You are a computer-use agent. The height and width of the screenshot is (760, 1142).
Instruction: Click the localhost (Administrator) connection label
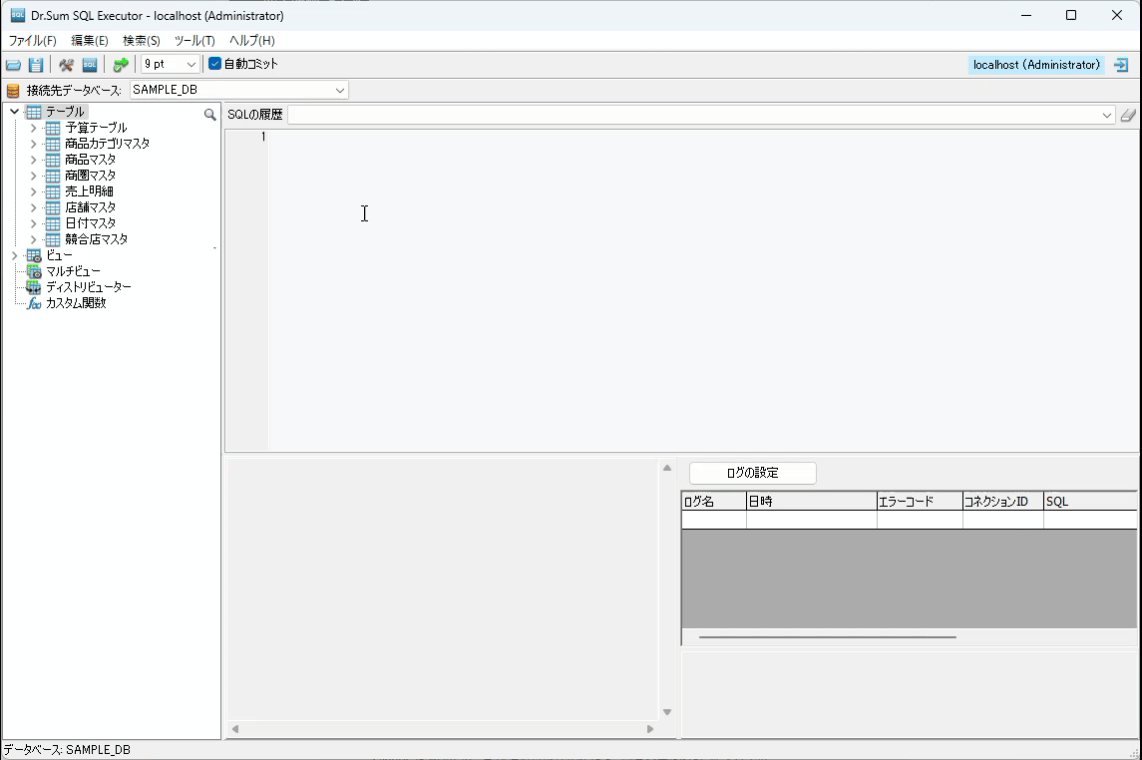(x=1036, y=65)
